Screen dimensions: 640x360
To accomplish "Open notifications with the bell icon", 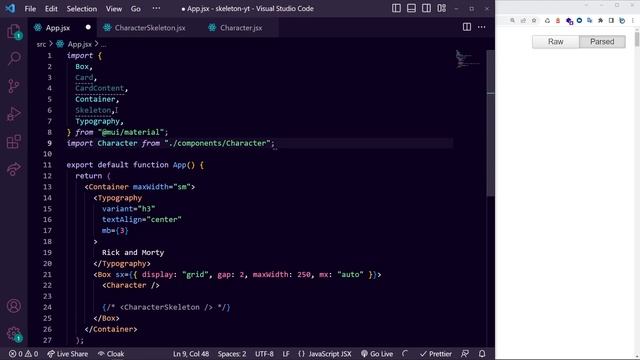I will [x=482, y=354].
